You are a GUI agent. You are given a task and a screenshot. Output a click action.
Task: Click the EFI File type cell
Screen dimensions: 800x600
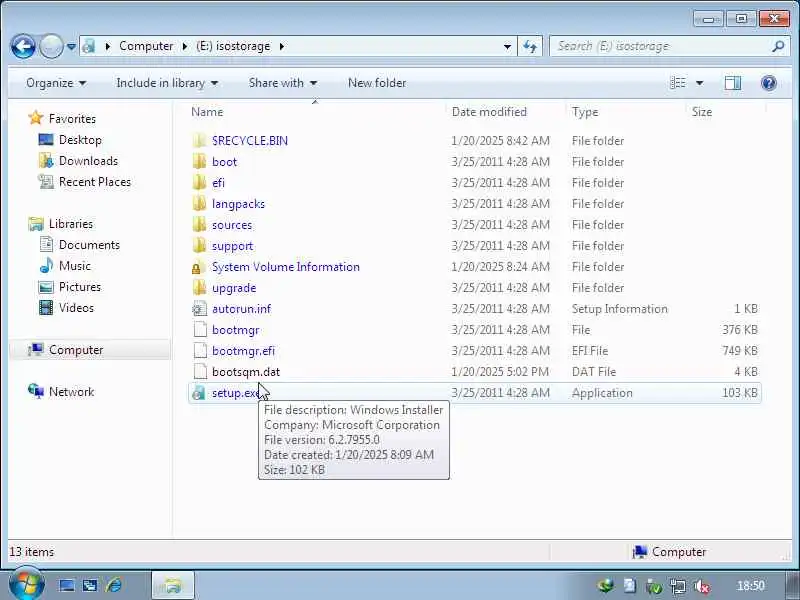[590, 351]
